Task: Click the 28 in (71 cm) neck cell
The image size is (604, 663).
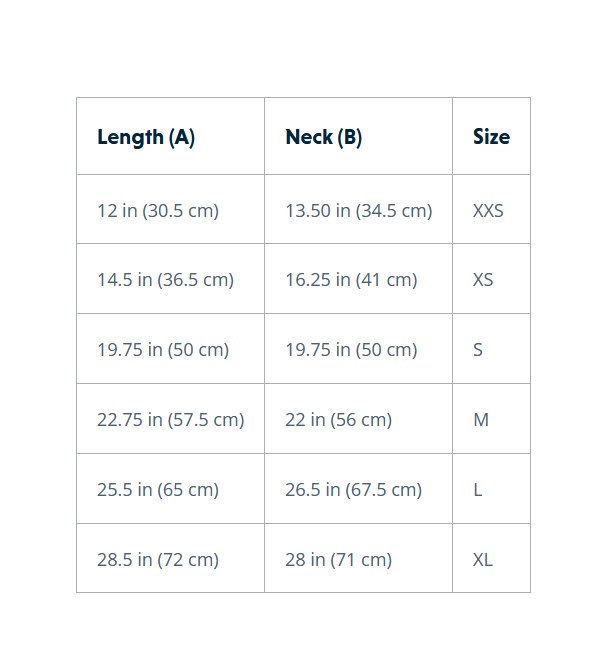Action: (x=338, y=560)
